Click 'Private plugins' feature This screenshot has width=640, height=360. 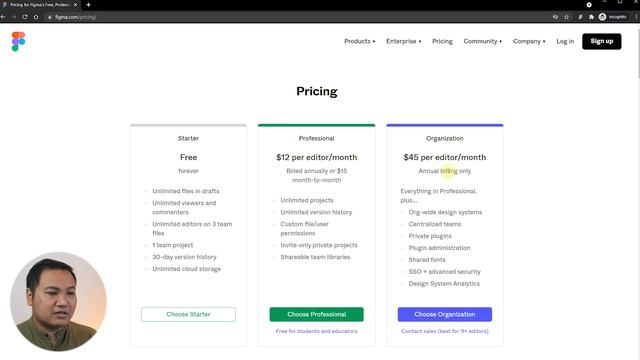(x=430, y=236)
